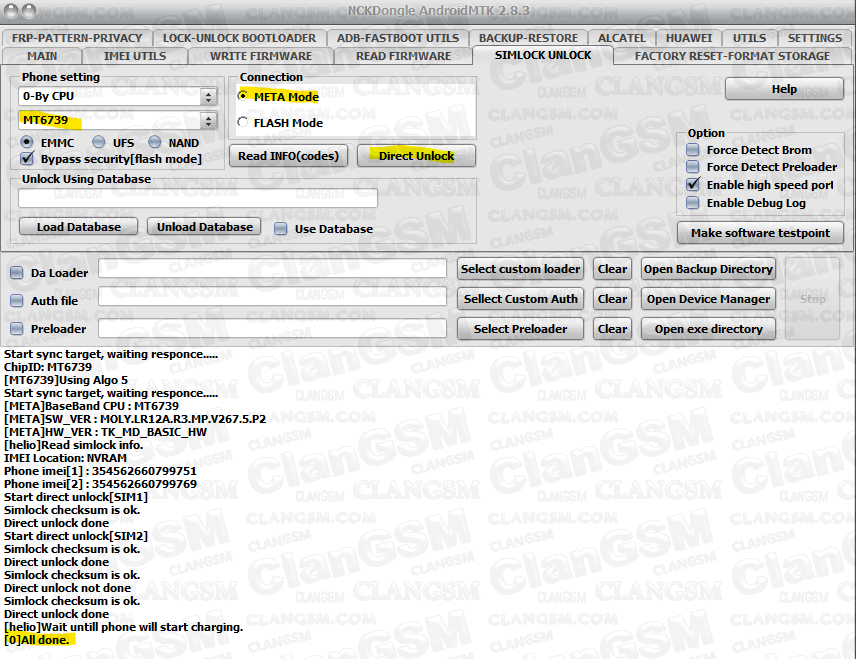Viewport: 856px width, 659px height.
Task: Select the SIMLOCK UNLOCK tab
Action: click(x=543, y=55)
